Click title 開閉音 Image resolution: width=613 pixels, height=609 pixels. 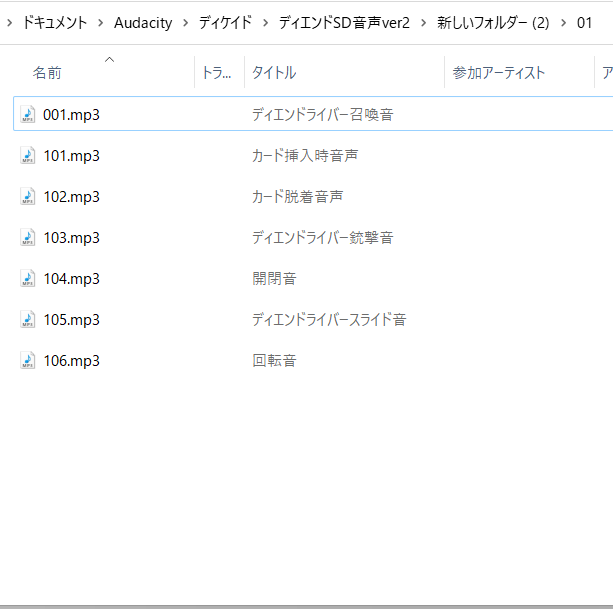(274, 279)
